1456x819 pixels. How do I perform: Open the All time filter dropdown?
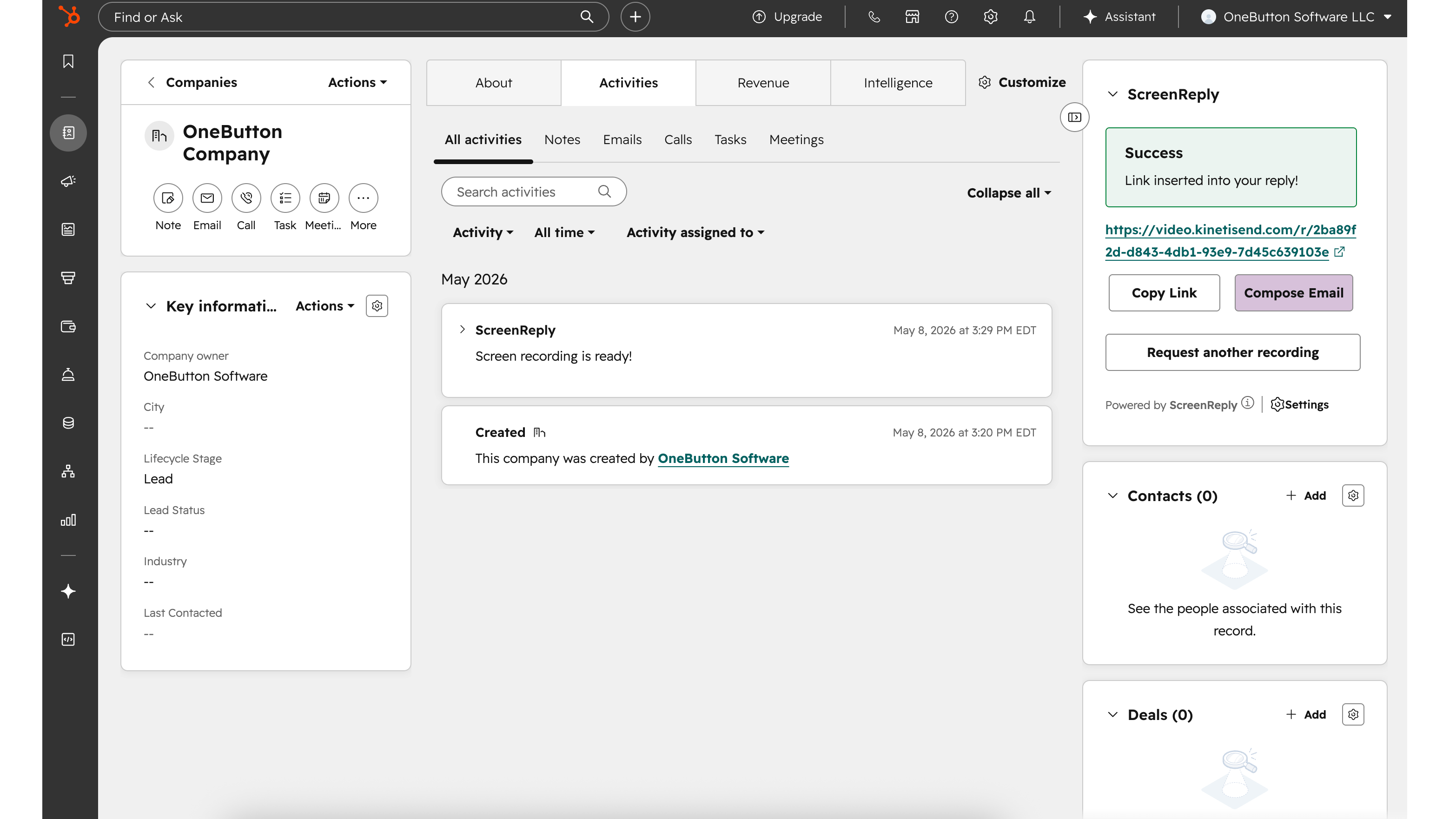tap(564, 232)
